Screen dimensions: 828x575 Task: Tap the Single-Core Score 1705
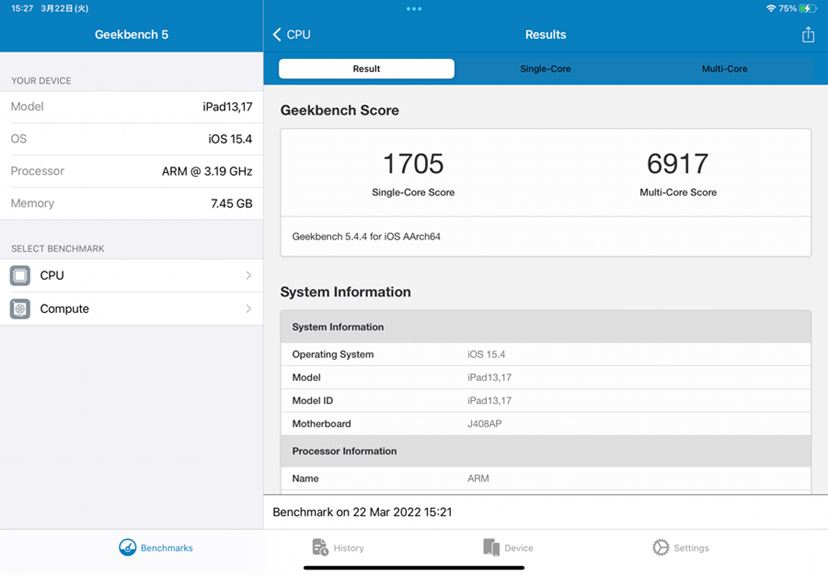(413, 164)
